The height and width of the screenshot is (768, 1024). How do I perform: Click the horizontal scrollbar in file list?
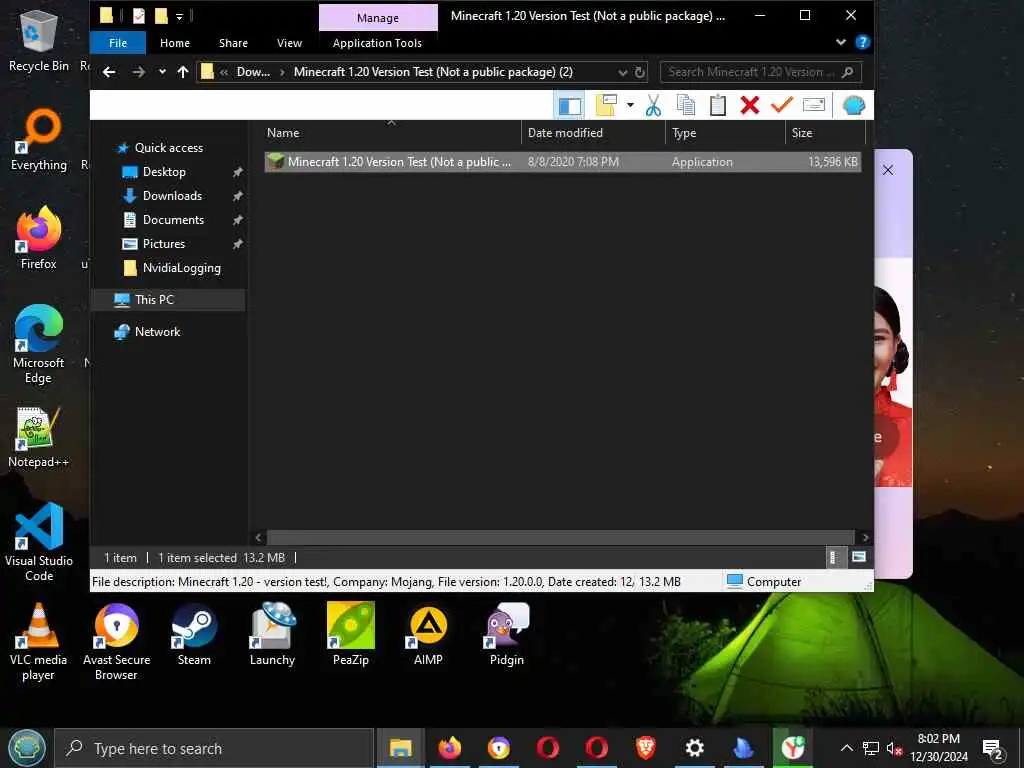(x=560, y=537)
